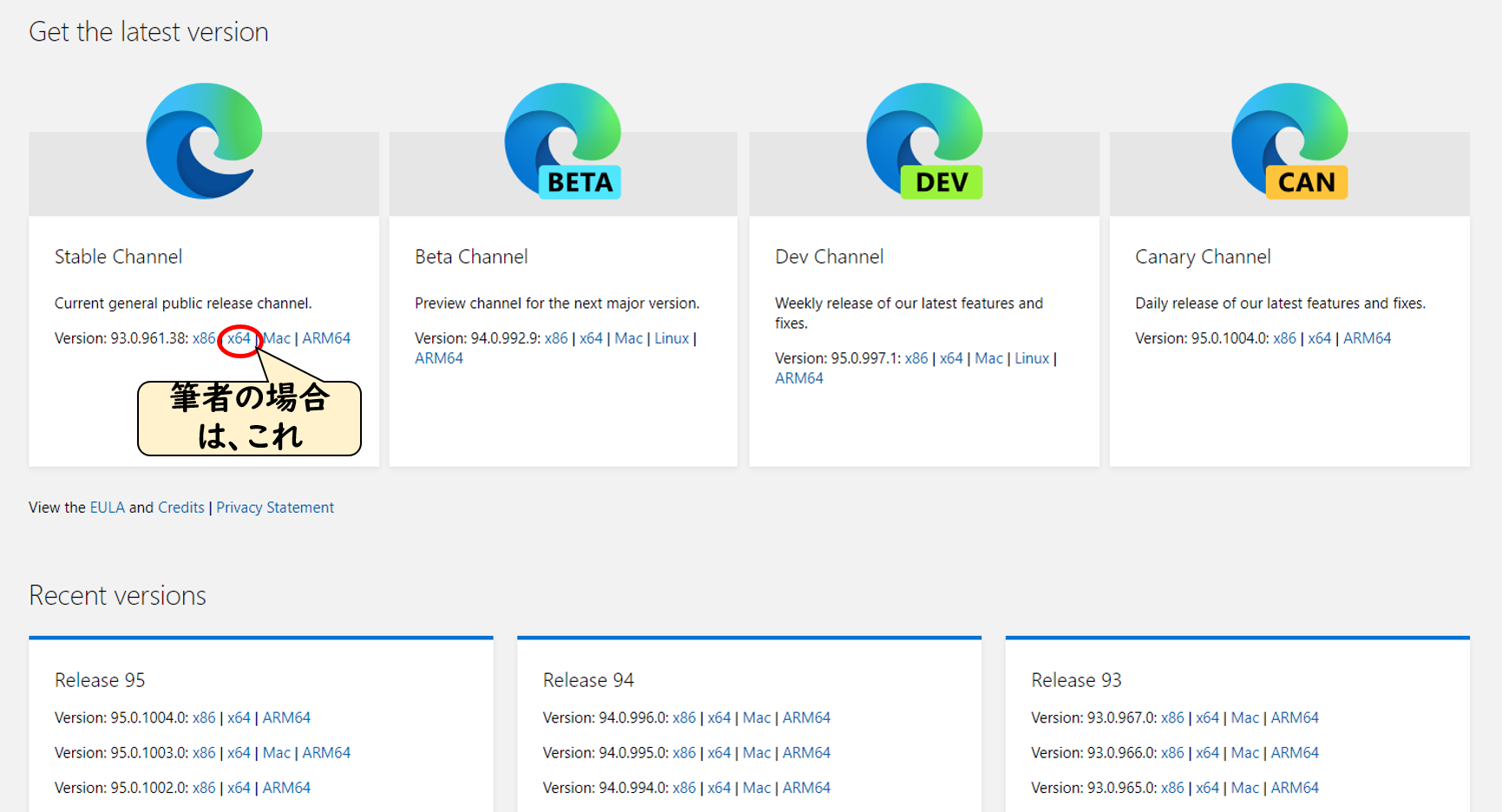The image size is (1502, 812).
Task: Download Dev 95.0.997.1 Linux driver
Action: click(1032, 358)
